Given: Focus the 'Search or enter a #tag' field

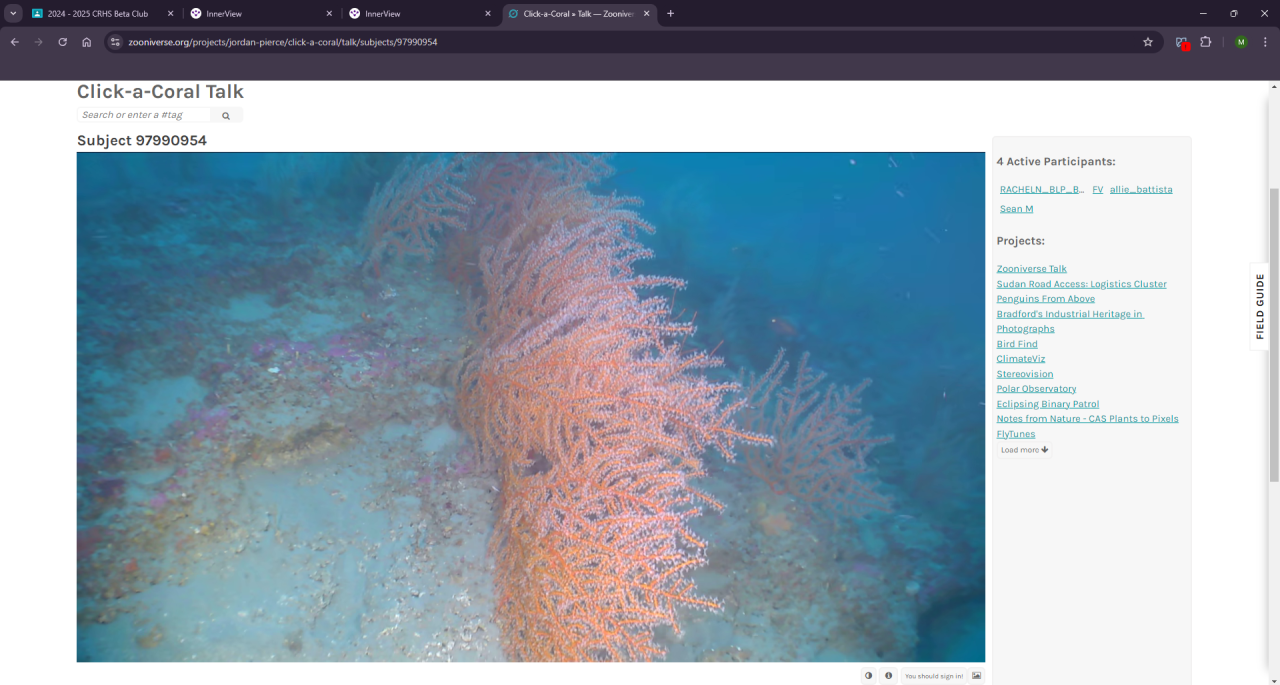Looking at the screenshot, I should pyautogui.click(x=144, y=115).
